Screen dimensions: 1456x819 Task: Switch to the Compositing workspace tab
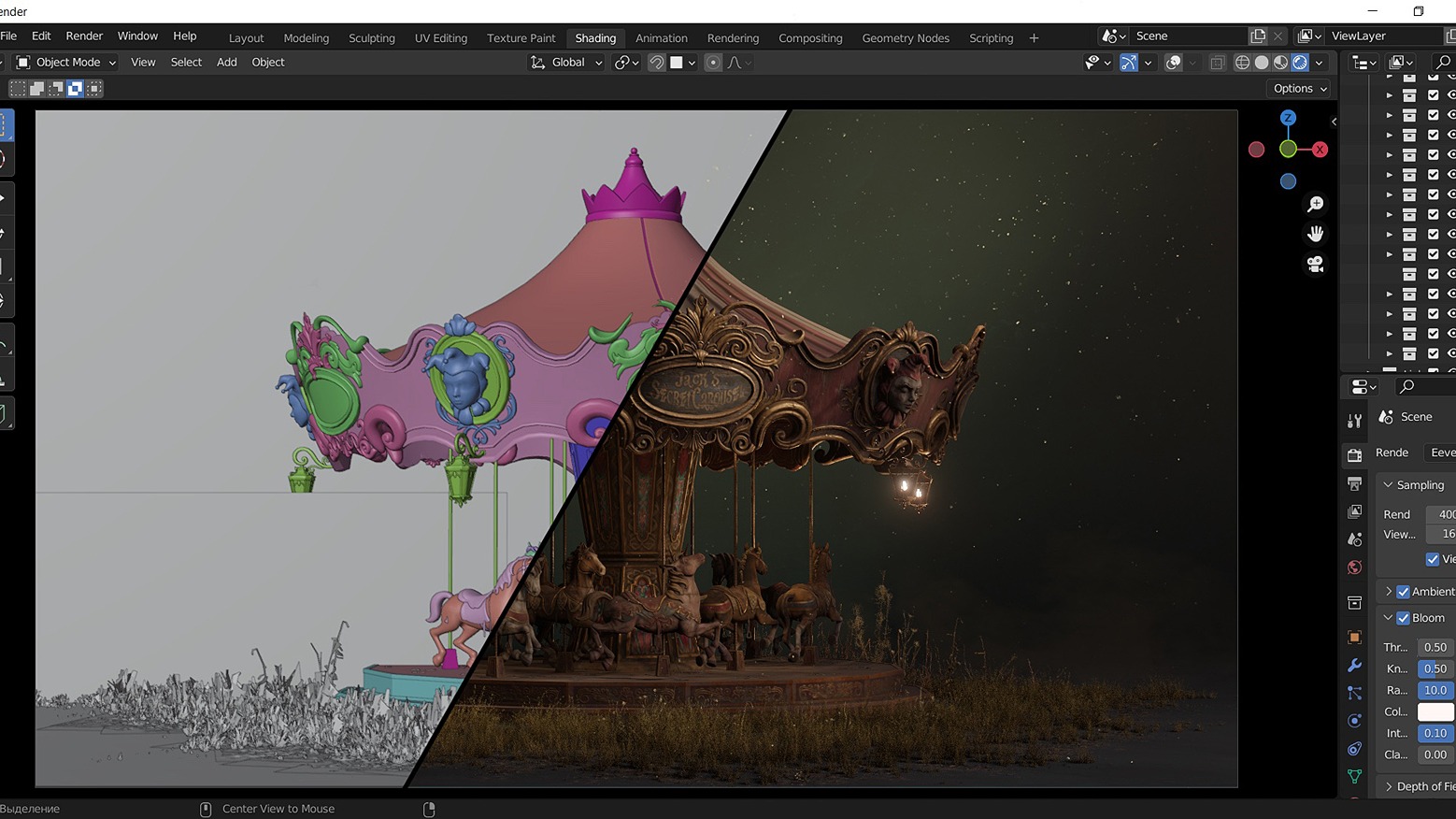point(810,38)
